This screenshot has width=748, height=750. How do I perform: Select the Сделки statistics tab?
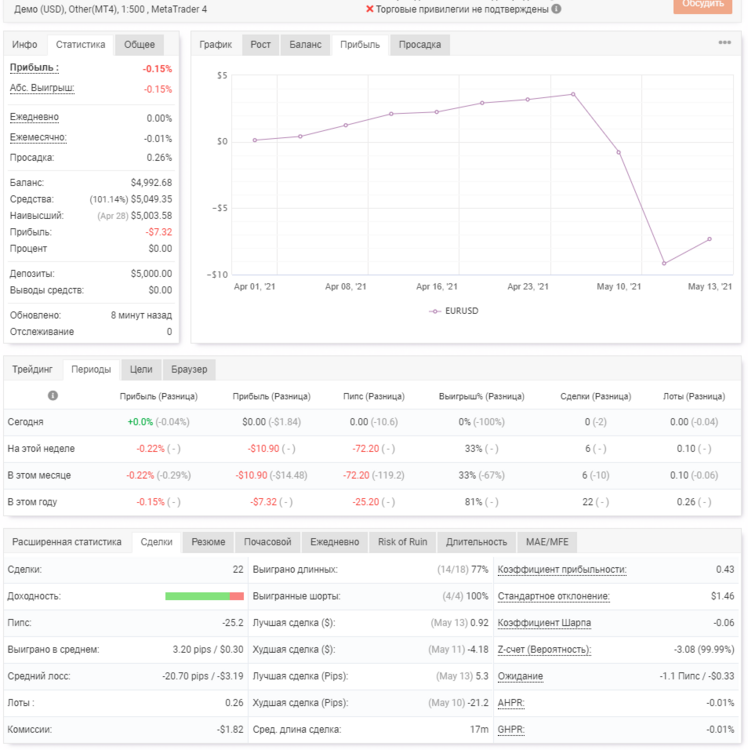[156, 542]
